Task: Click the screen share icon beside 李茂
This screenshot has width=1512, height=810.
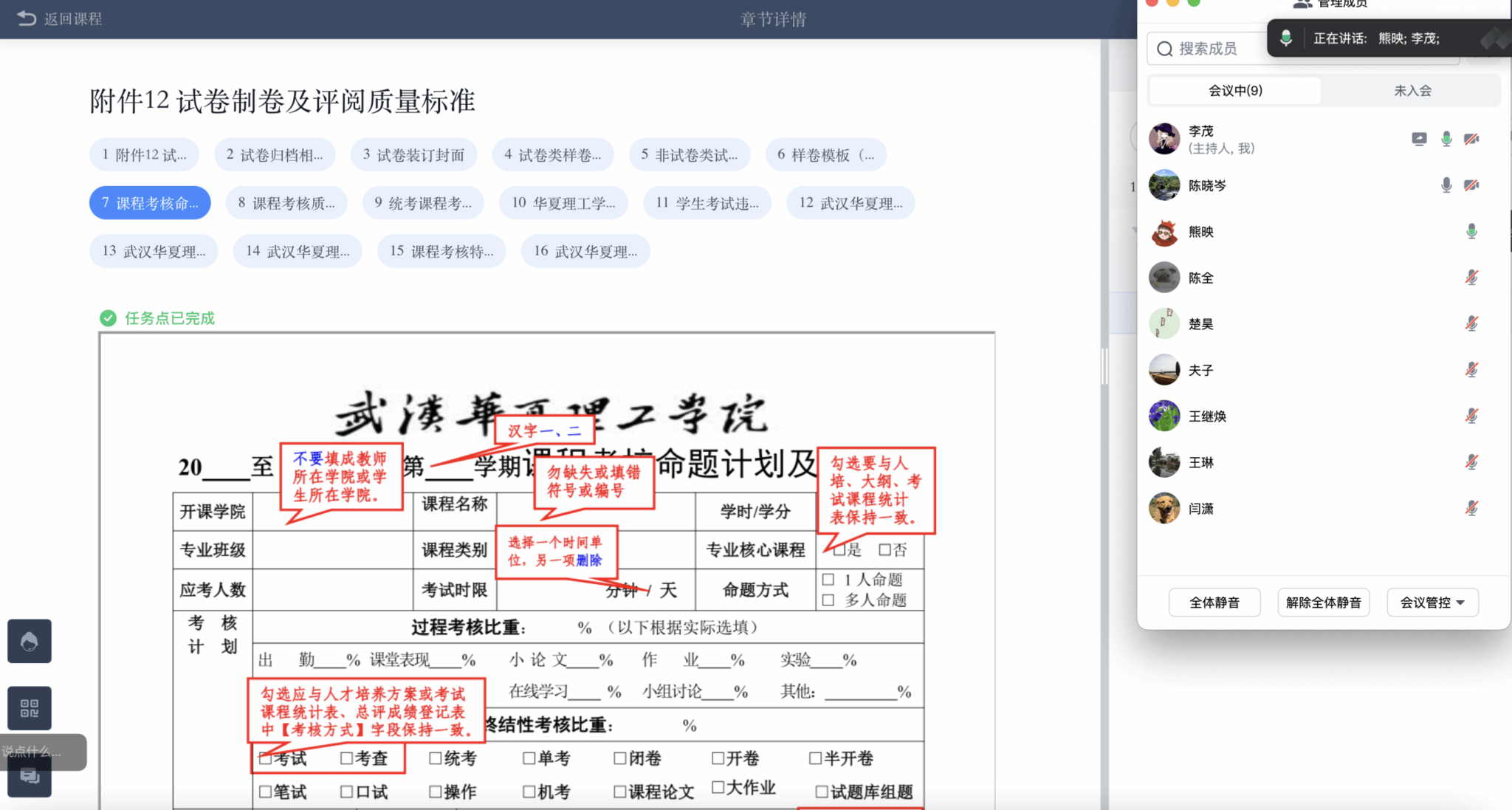Action: [x=1419, y=139]
